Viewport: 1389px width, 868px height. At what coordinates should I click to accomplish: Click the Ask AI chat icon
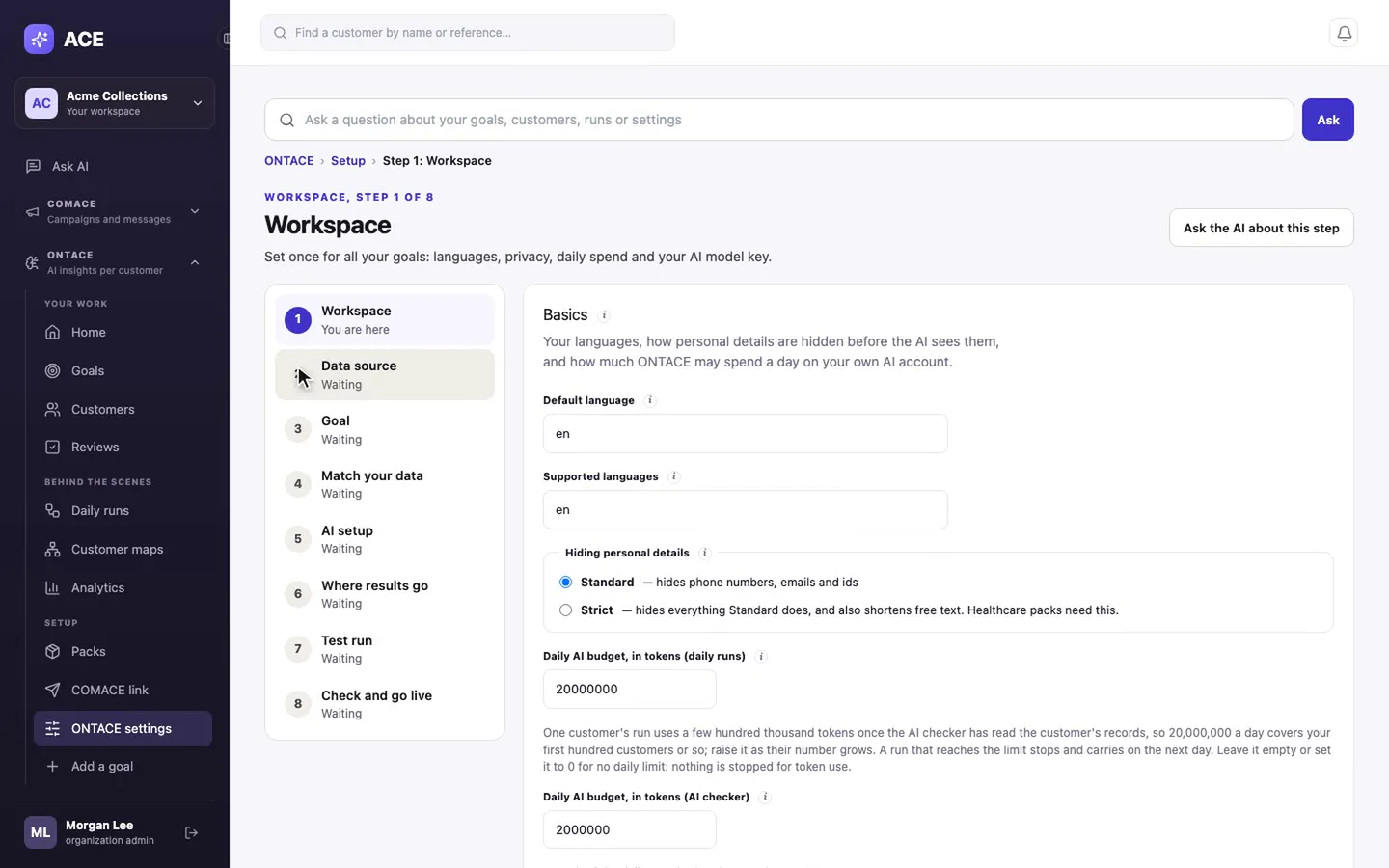pos(33,166)
